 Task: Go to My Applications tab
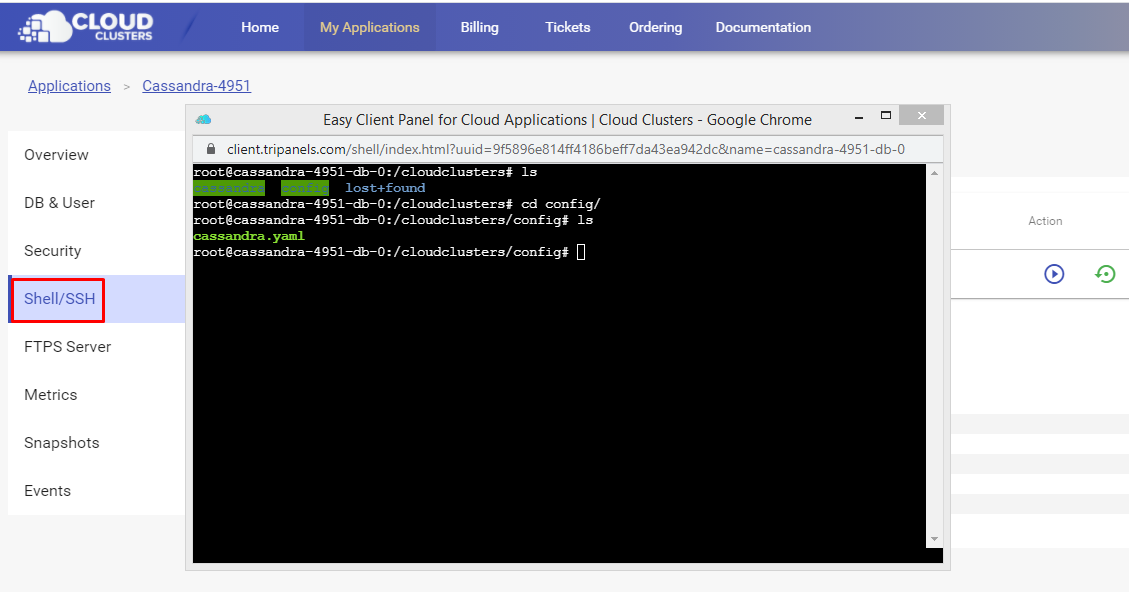tap(369, 27)
